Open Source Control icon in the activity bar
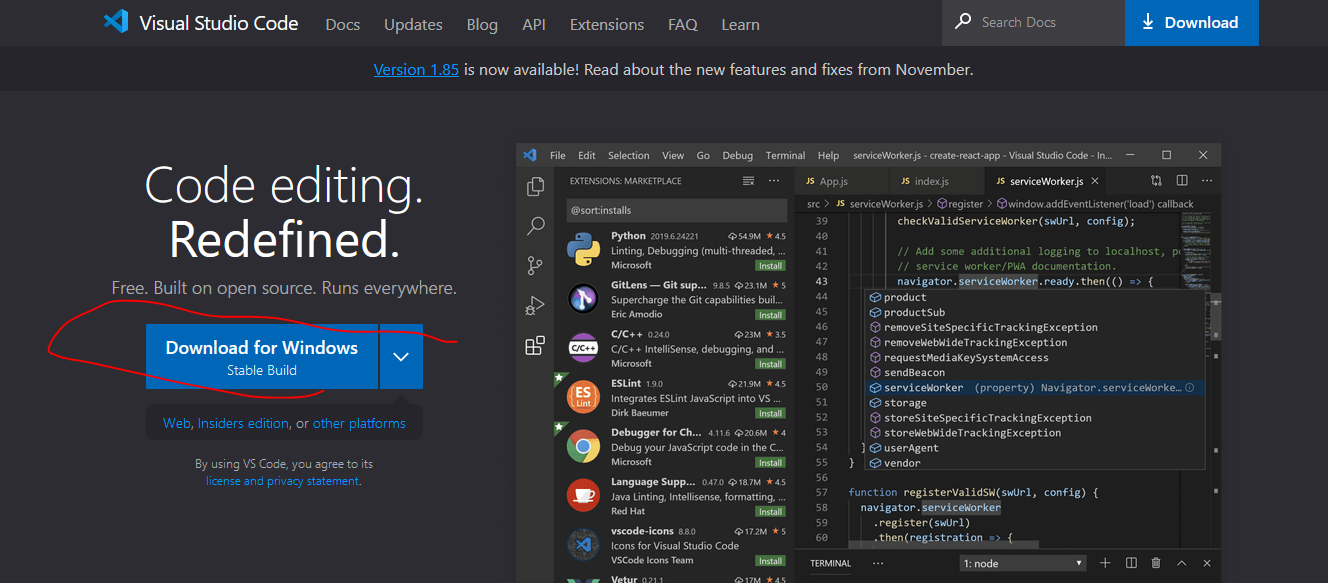This screenshot has height=583, width=1328. pos(535,266)
